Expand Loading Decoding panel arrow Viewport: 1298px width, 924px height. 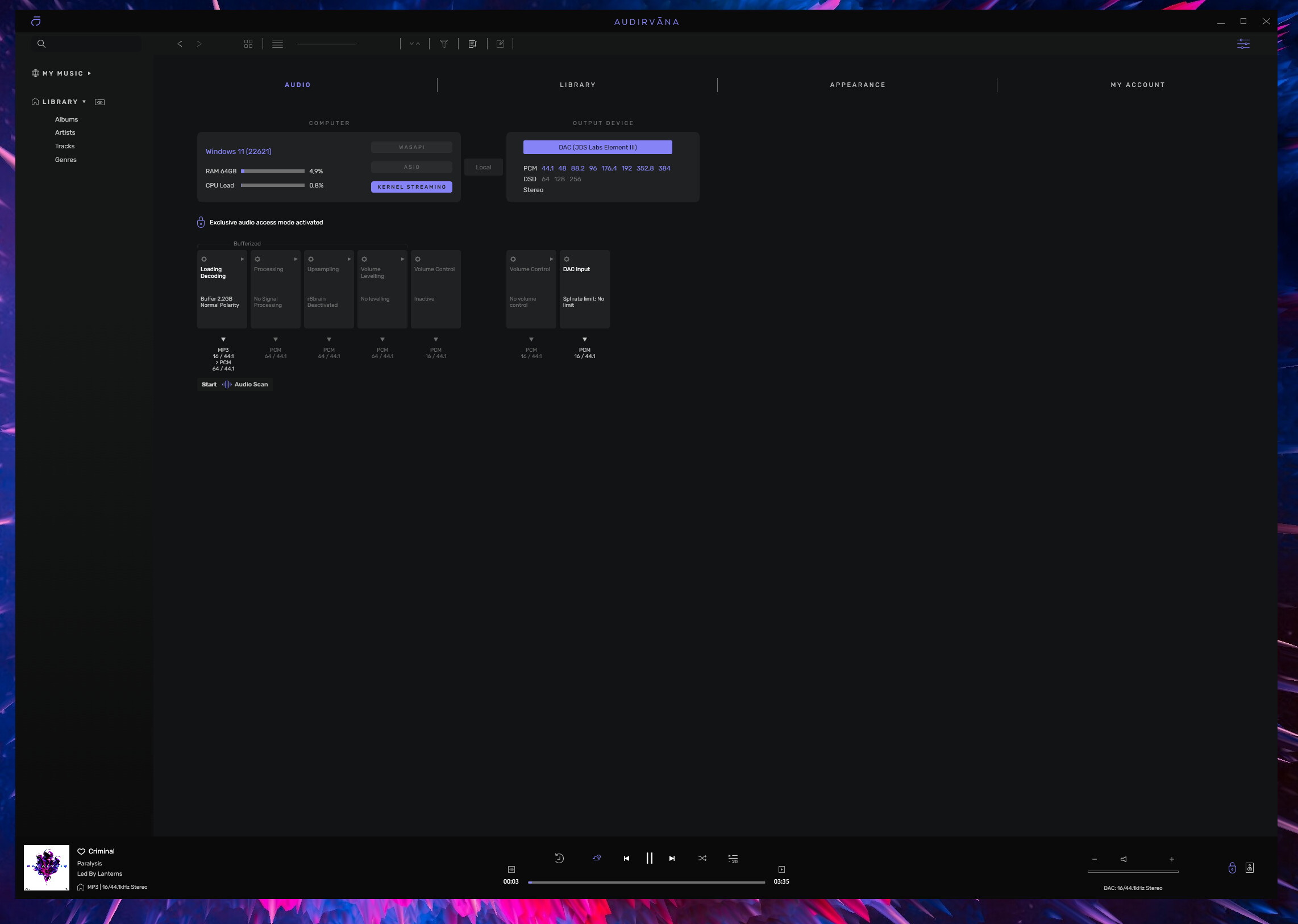243,260
